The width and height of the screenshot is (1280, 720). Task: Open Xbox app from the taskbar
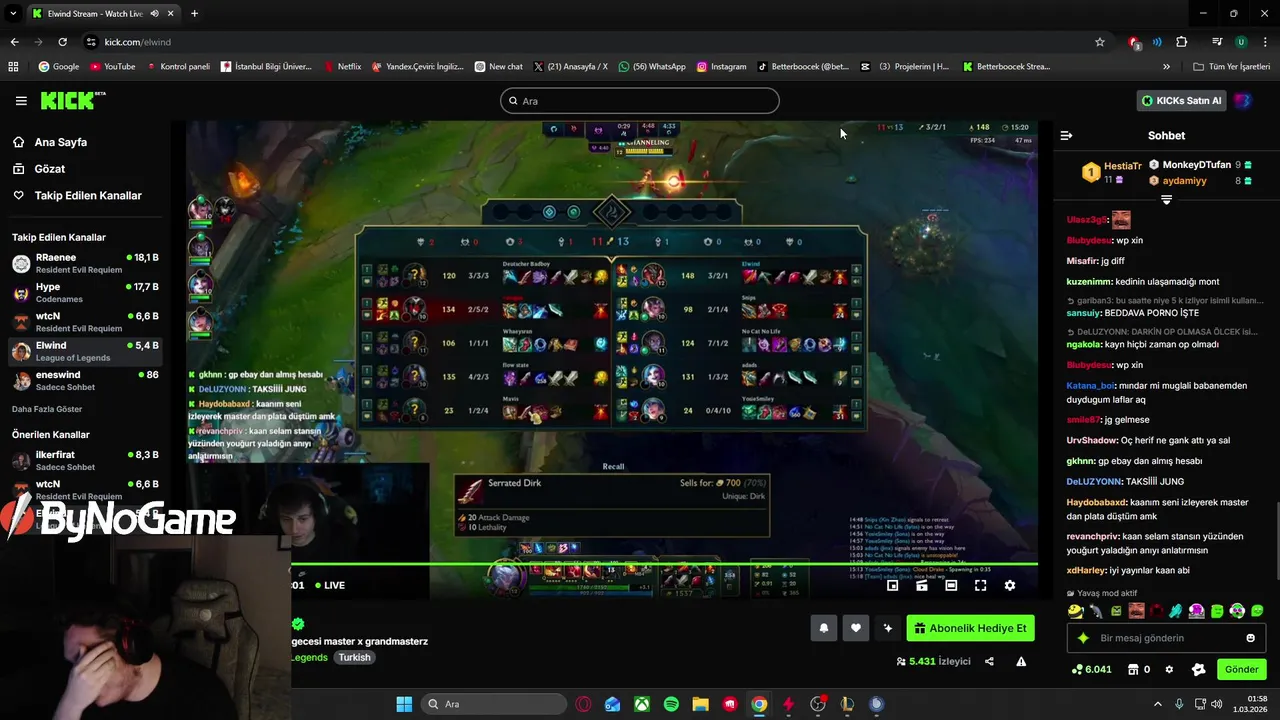coord(641,704)
